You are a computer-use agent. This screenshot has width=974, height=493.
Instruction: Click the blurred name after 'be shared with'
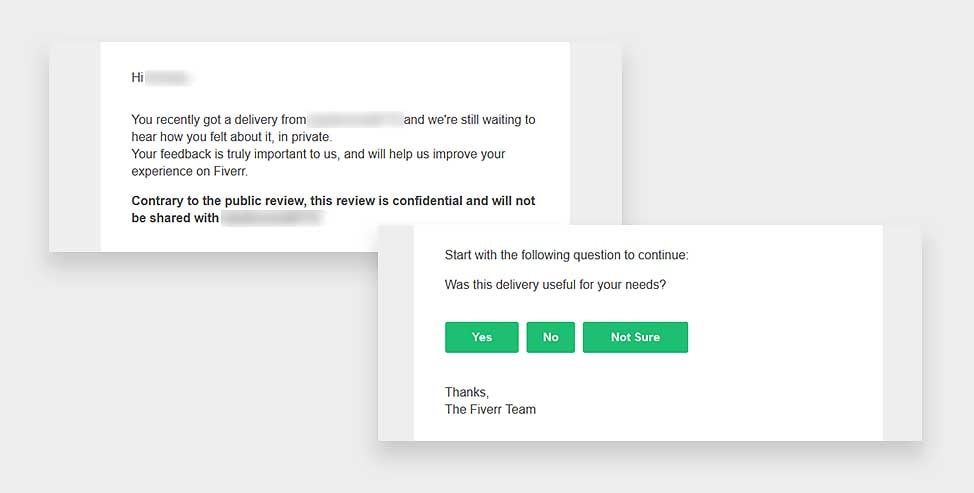272,218
